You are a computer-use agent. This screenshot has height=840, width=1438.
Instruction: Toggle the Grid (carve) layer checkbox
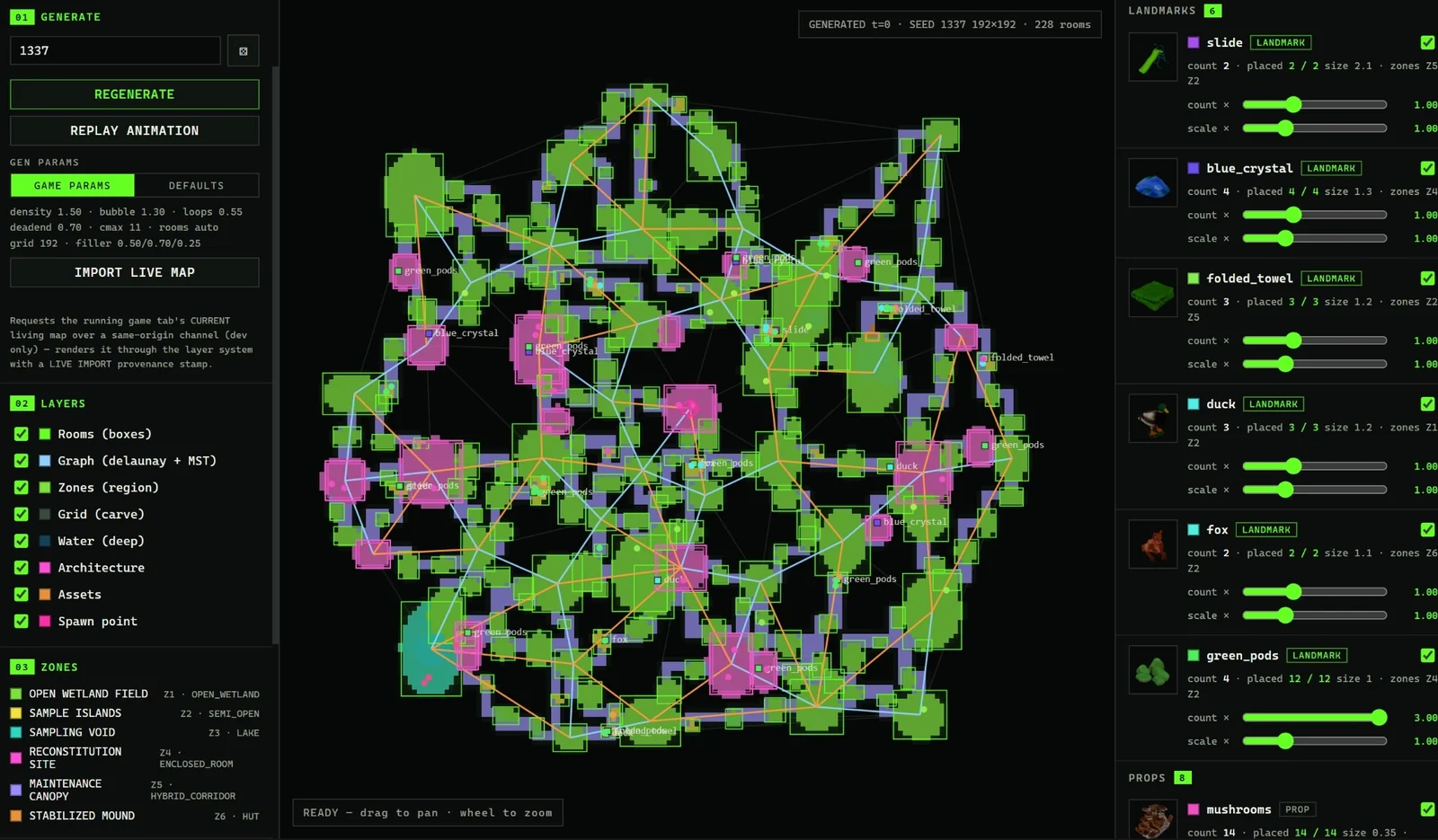22,514
